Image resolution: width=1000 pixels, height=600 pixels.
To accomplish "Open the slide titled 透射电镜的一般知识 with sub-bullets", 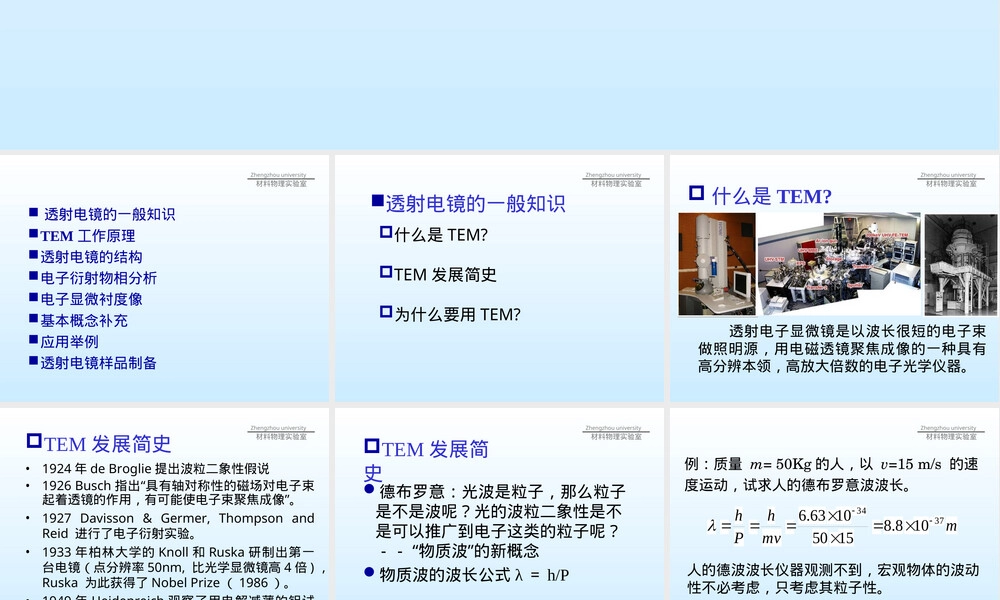I will (499, 278).
